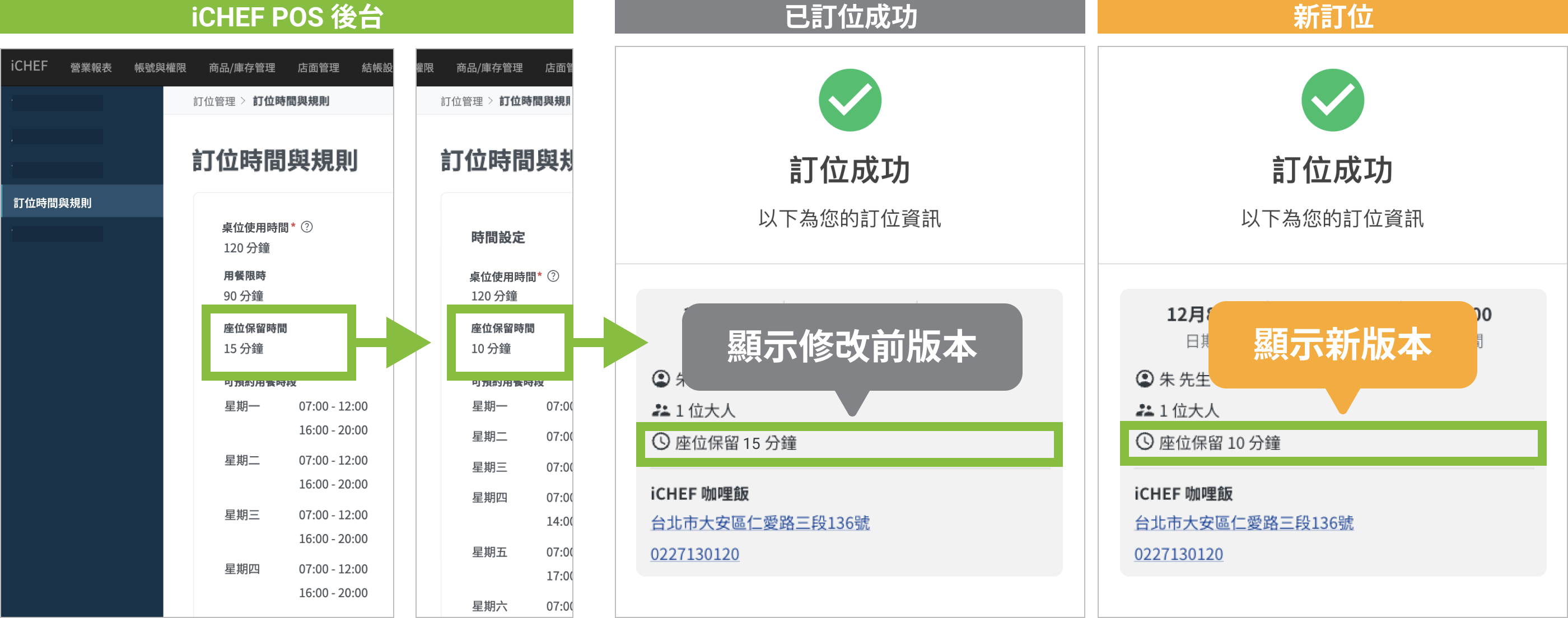Viewport: 1568px width, 618px height.
Task: Click green checkmark in 新訂位 panel
Action: click(x=1332, y=100)
